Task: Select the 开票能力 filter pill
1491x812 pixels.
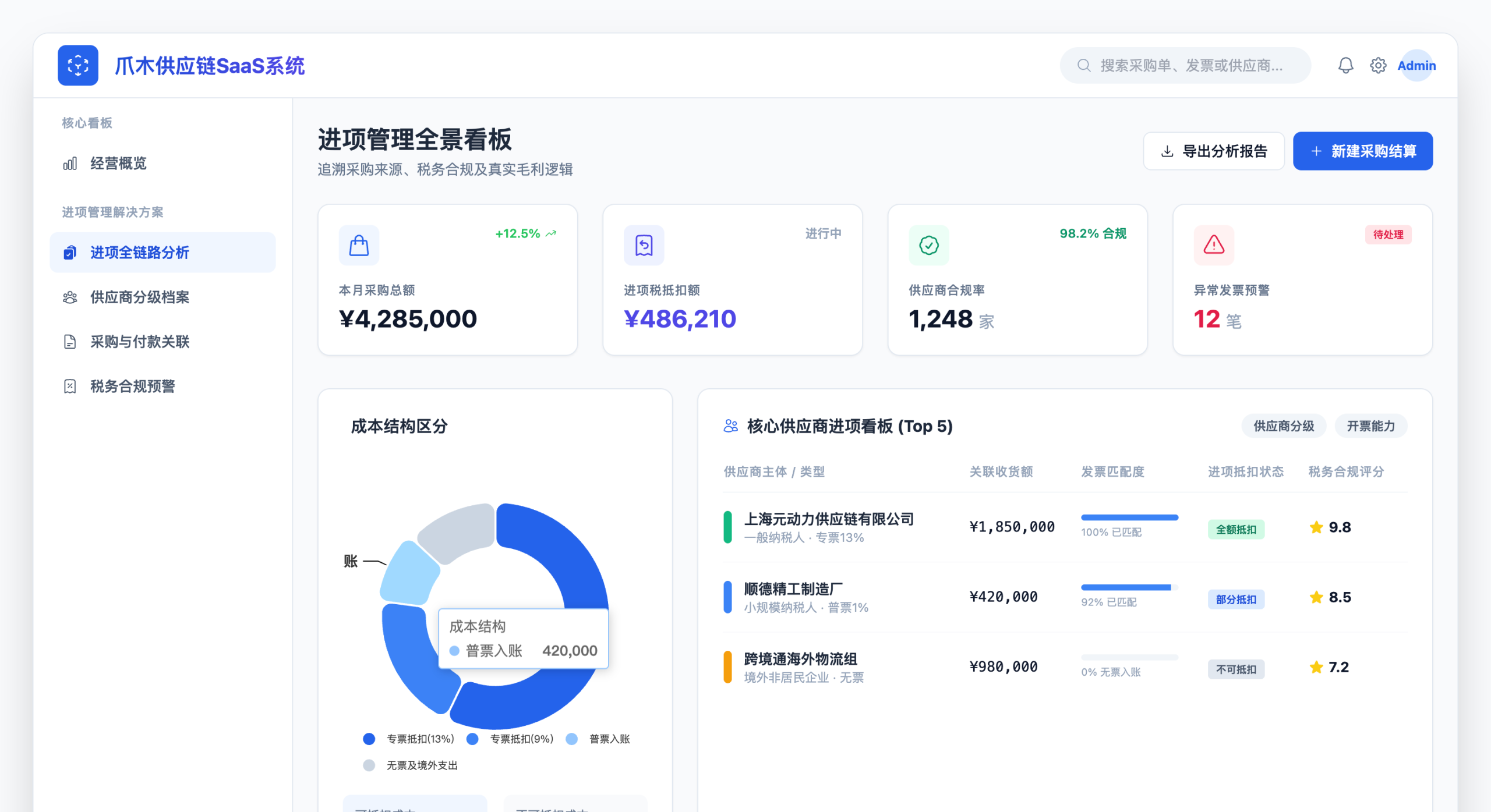Action: click(x=1370, y=426)
